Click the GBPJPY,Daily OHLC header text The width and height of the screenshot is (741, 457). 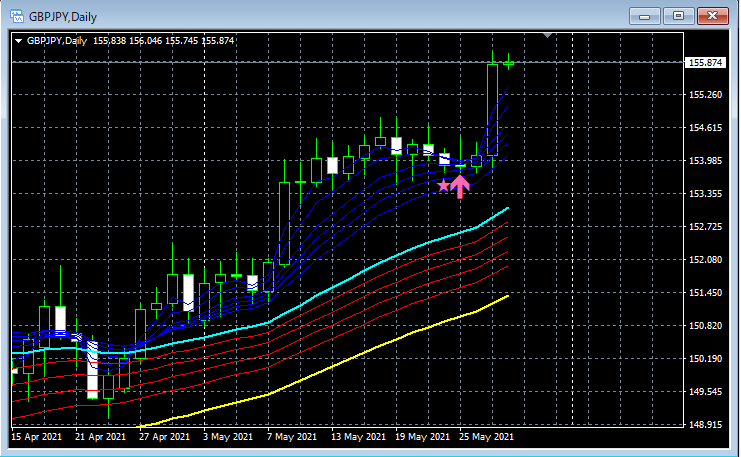tap(130, 41)
